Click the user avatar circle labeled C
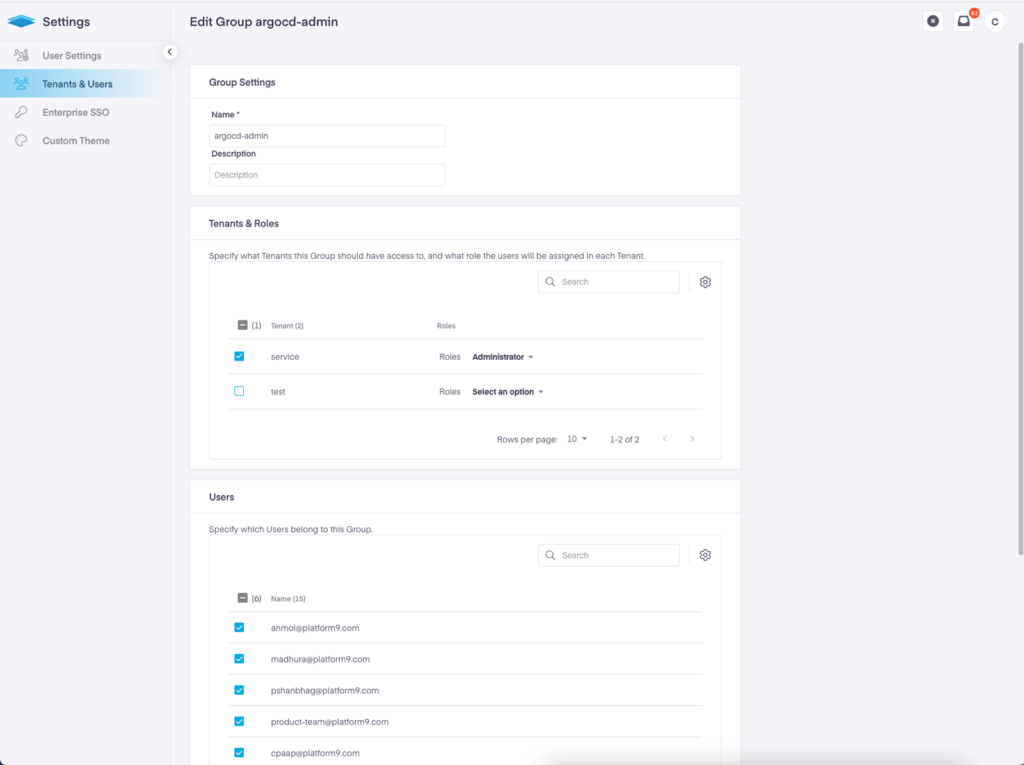Image resolution: width=1024 pixels, height=765 pixels. click(994, 20)
